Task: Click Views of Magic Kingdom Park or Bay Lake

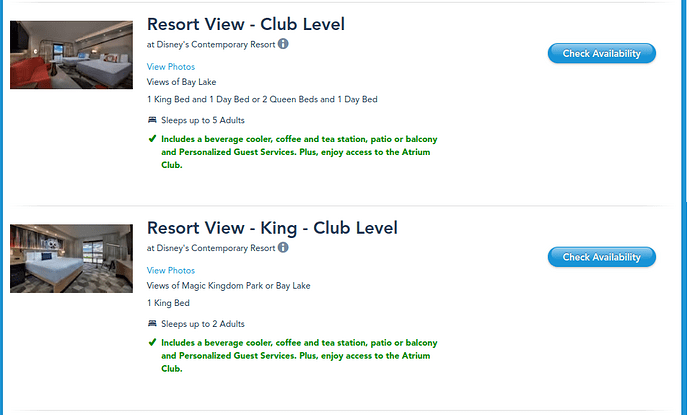Action: tap(228, 286)
